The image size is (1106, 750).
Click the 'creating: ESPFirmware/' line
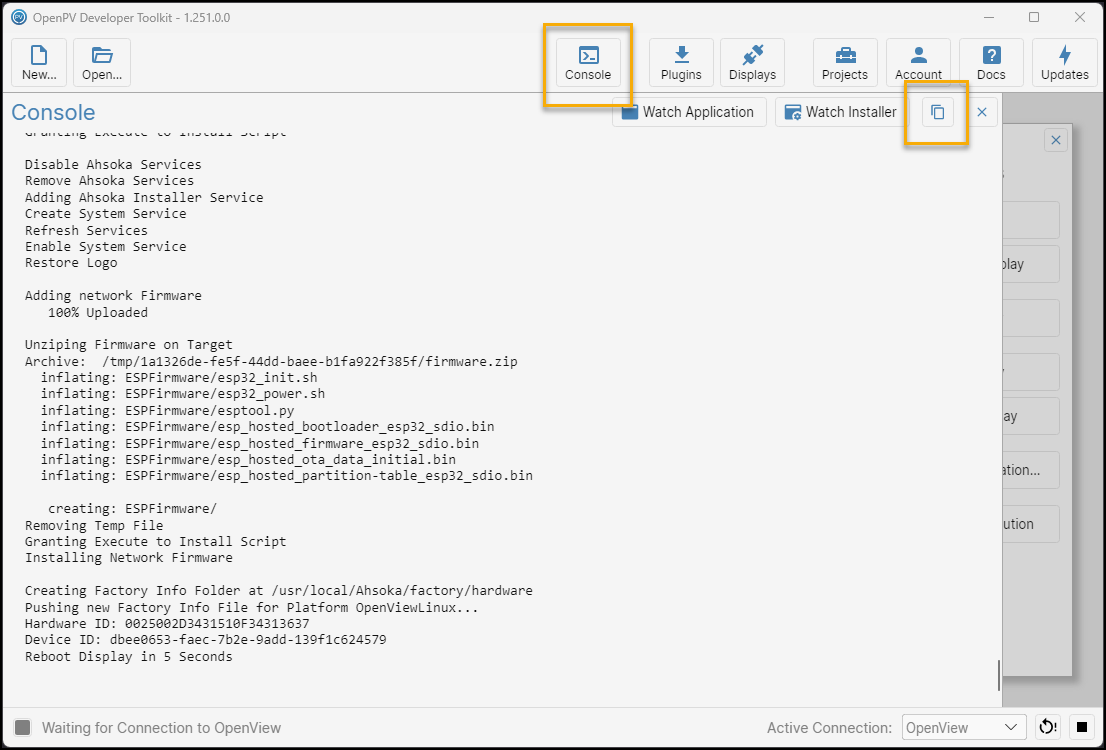click(x=133, y=509)
